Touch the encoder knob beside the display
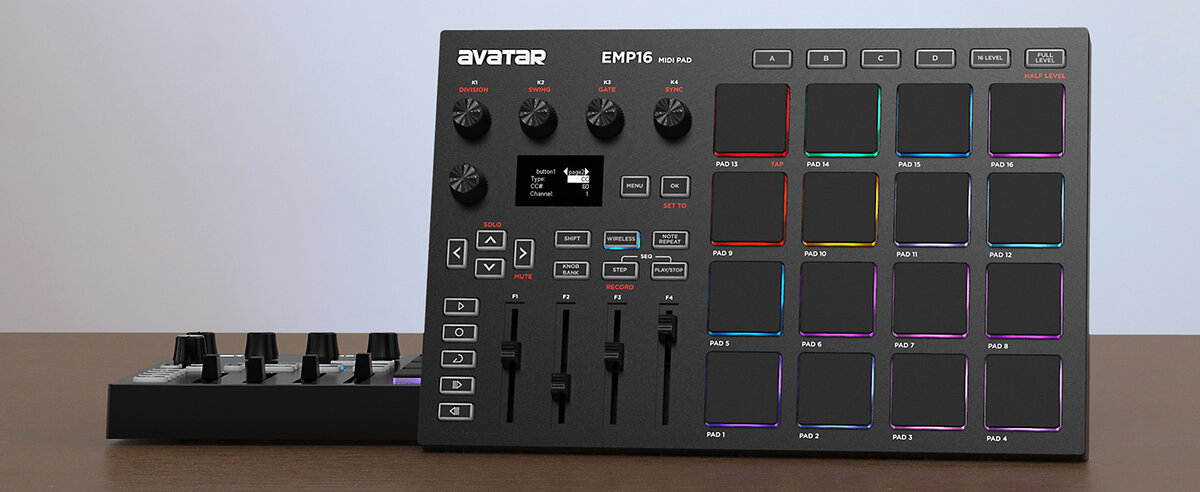The image size is (1200, 492). click(468, 183)
